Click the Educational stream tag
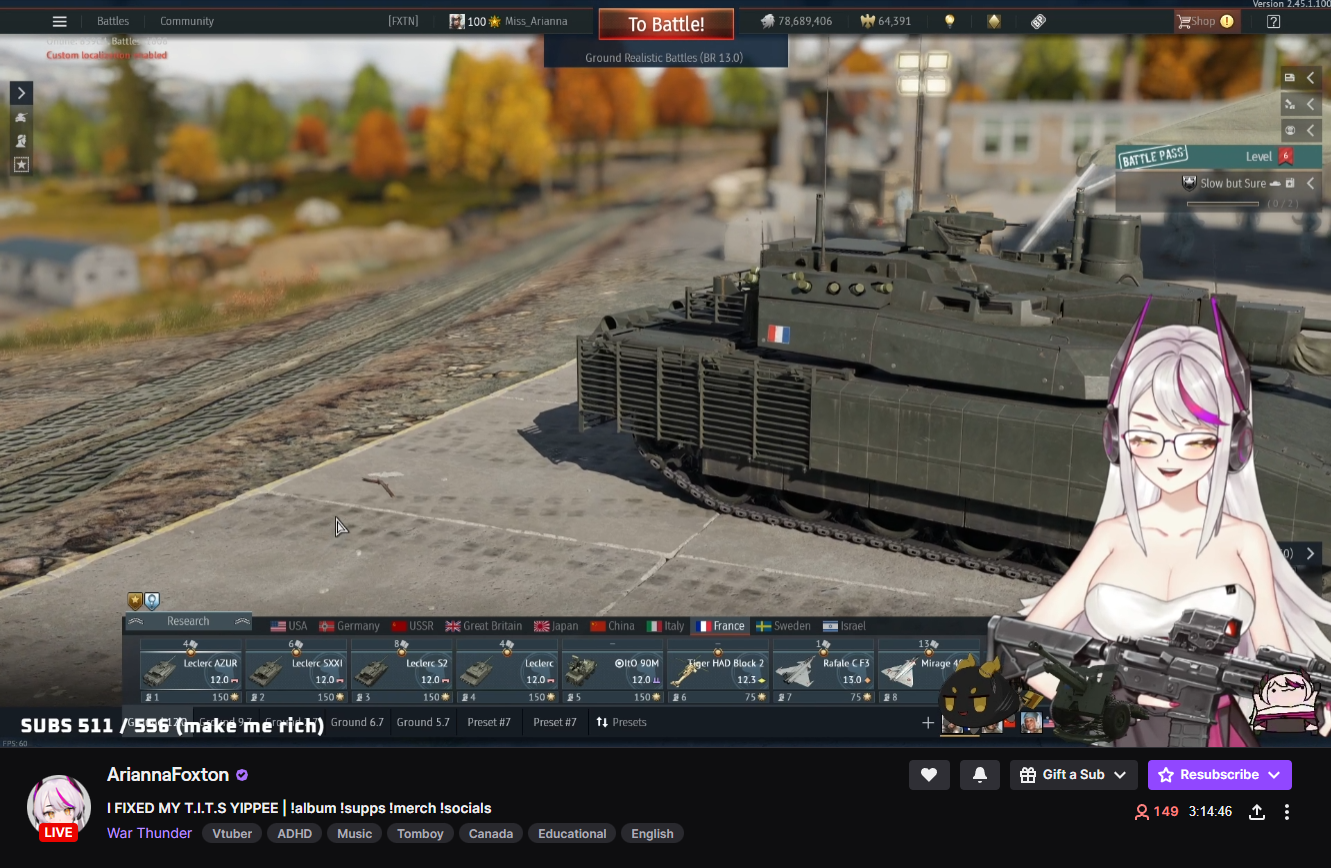The width and height of the screenshot is (1331, 868). pyautogui.click(x=572, y=833)
